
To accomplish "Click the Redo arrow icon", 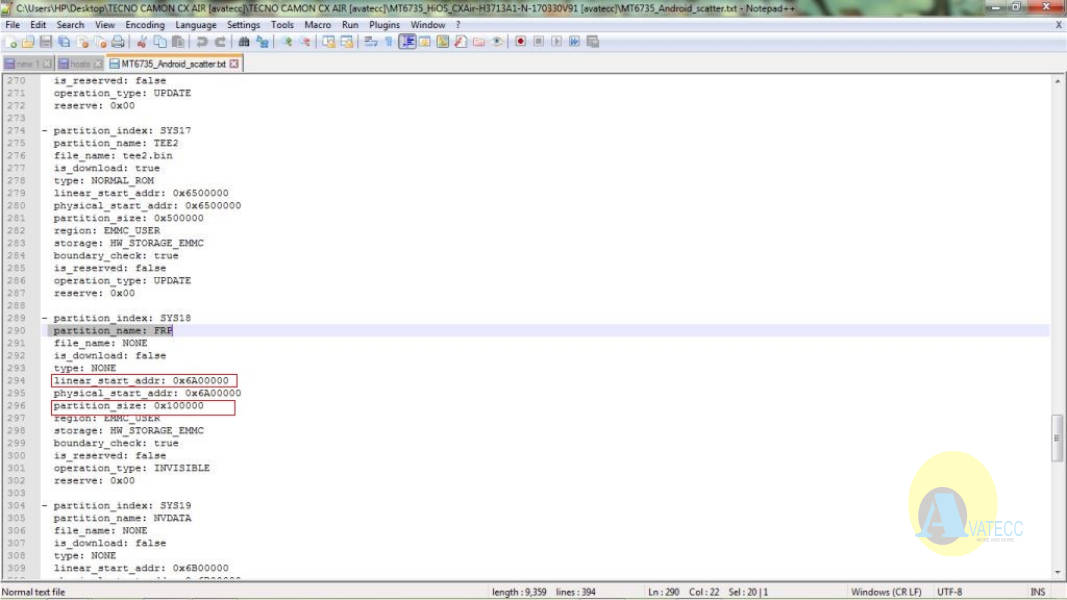I will [x=220, y=42].
